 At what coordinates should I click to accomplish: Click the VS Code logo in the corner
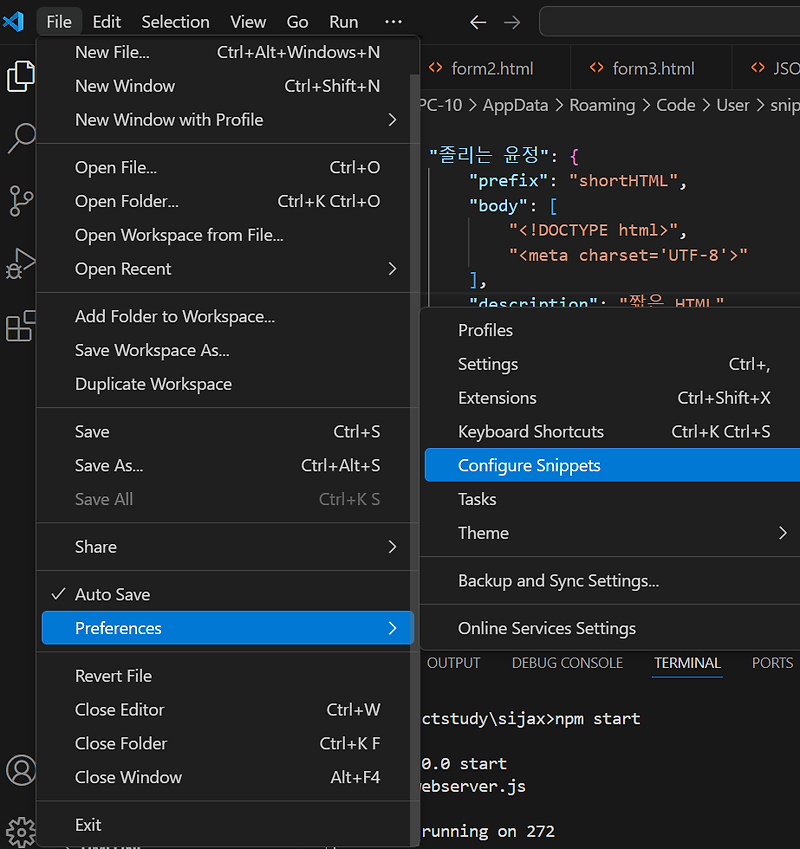point(13,20)
